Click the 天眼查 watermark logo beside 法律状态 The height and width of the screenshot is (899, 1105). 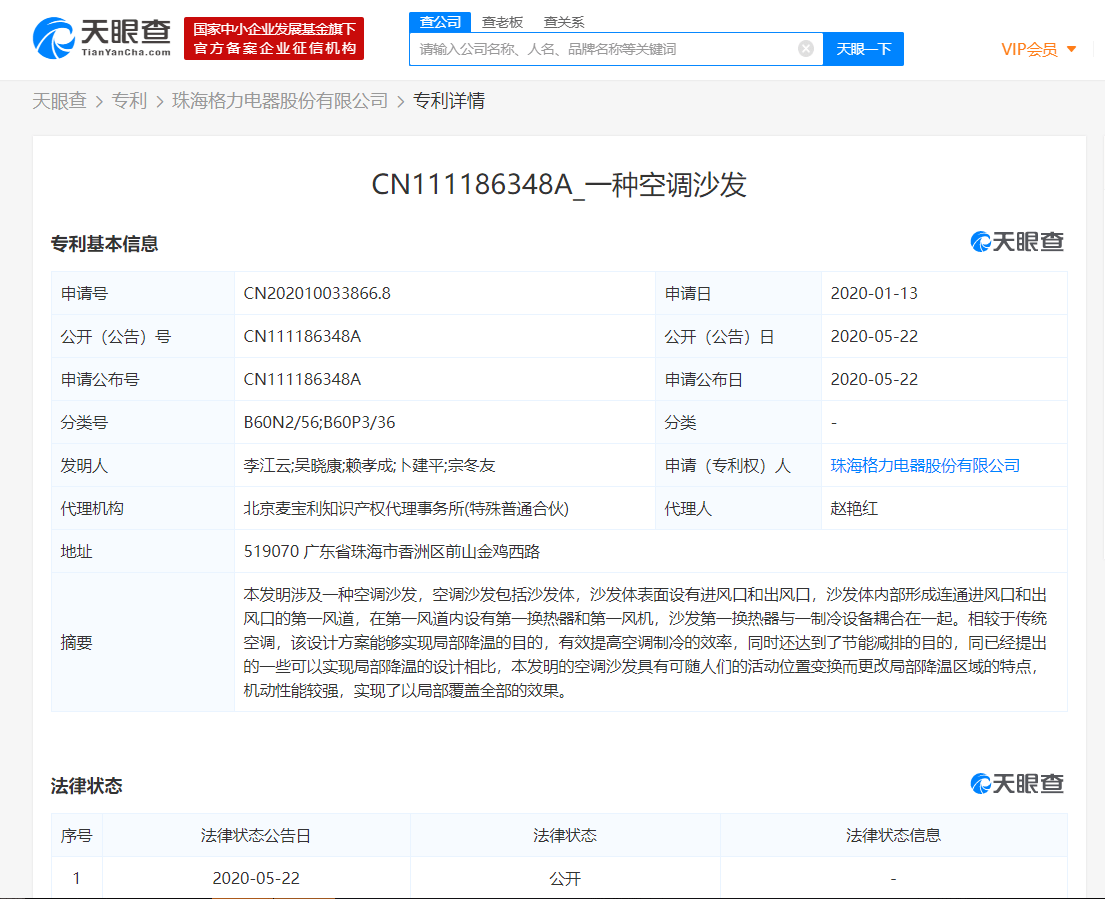click(x=1017, y=784)
